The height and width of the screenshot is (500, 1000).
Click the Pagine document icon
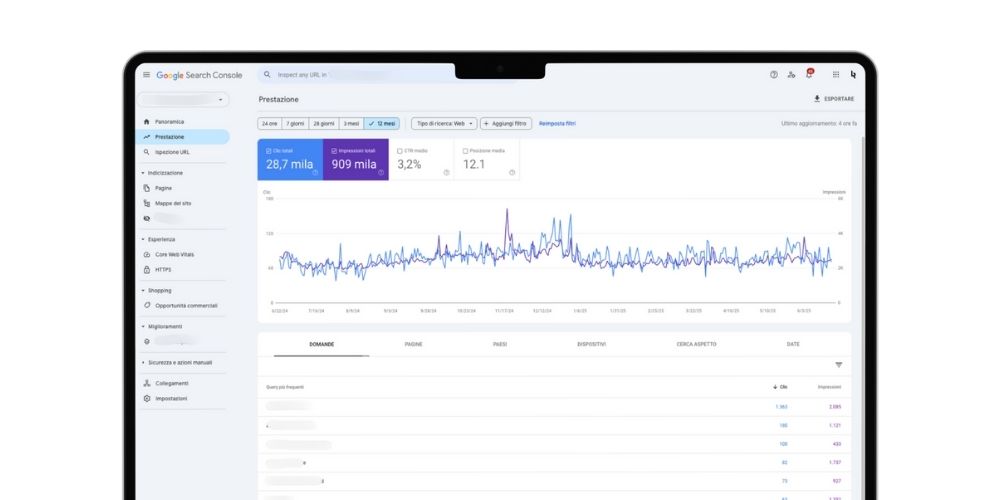pos(147,188)
